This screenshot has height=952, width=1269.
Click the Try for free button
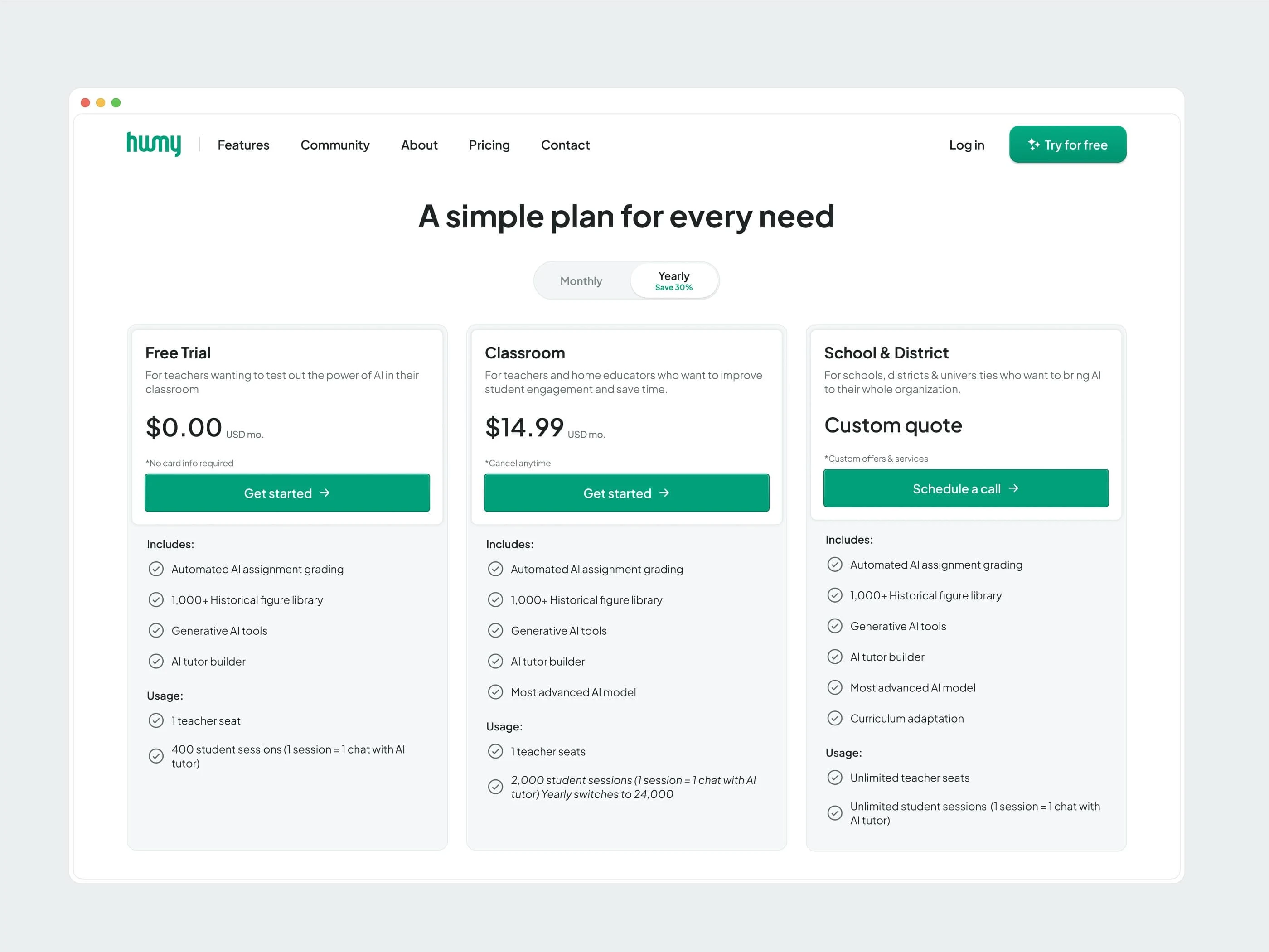(1068, 145)
